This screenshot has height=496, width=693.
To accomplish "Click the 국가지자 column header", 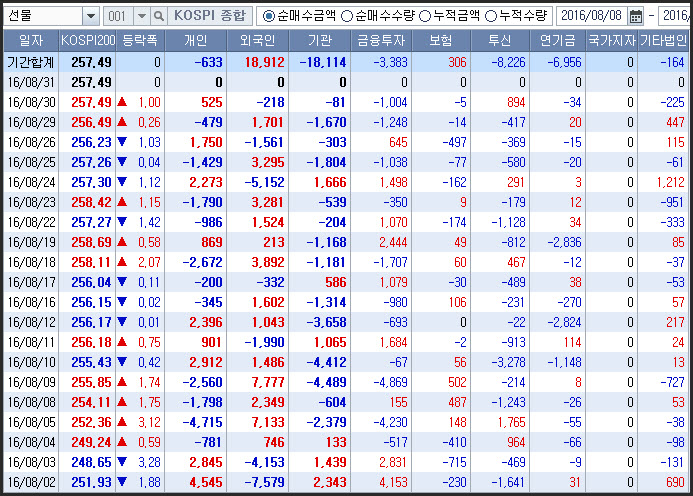I will coord(612,41).
